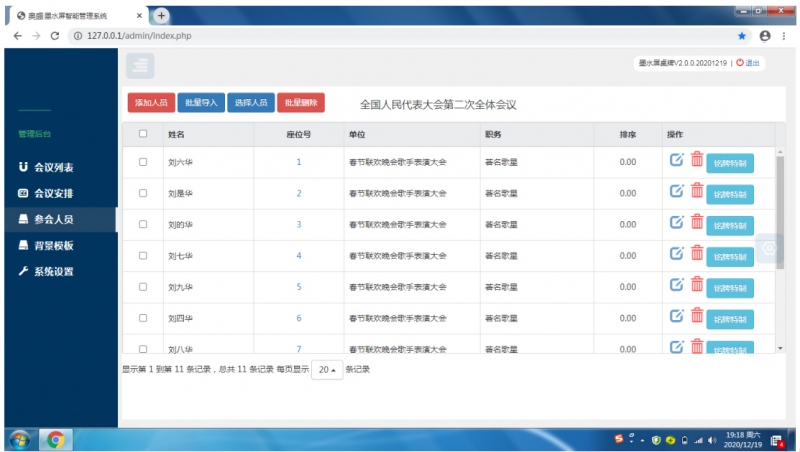Click the 批量导入 button
Image resolution: width=800 pixels, height=452 pixels.
coord(201,103)
